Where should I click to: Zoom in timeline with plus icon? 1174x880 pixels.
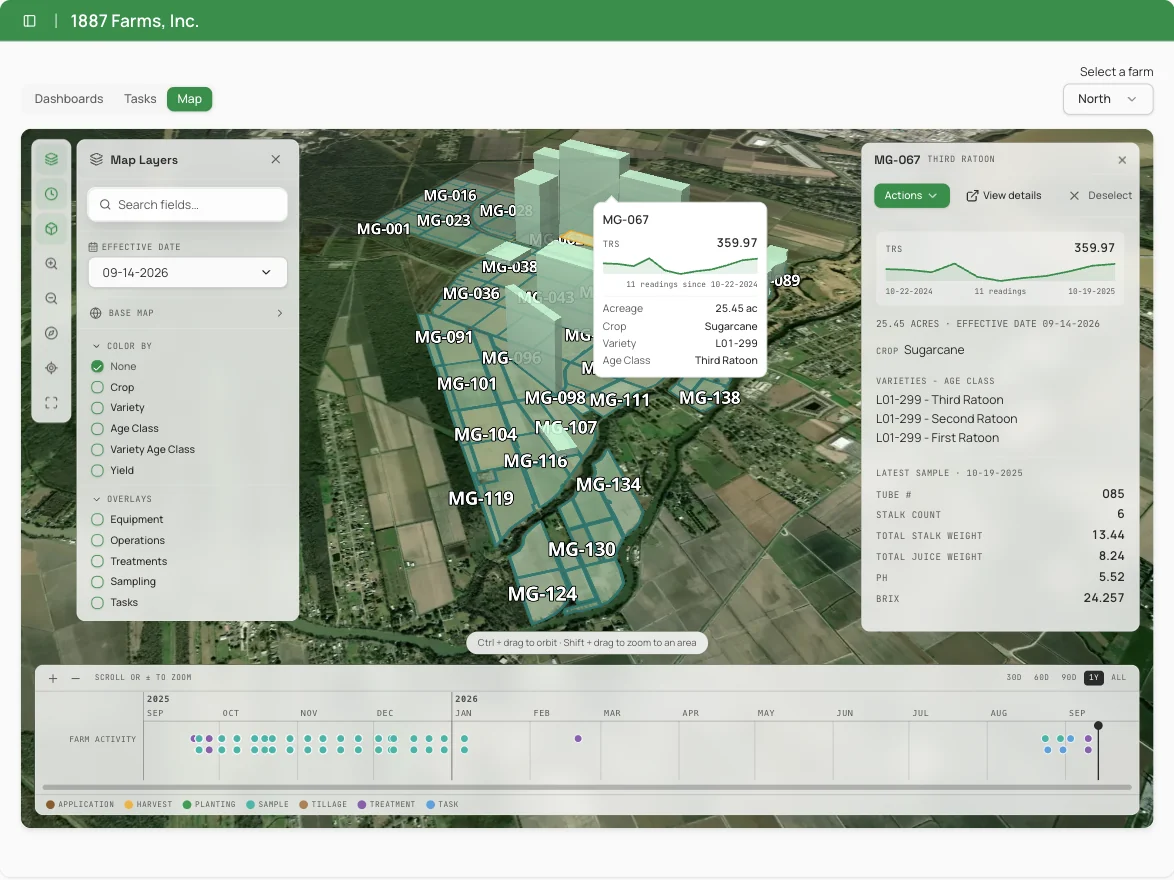click(53, 679)
